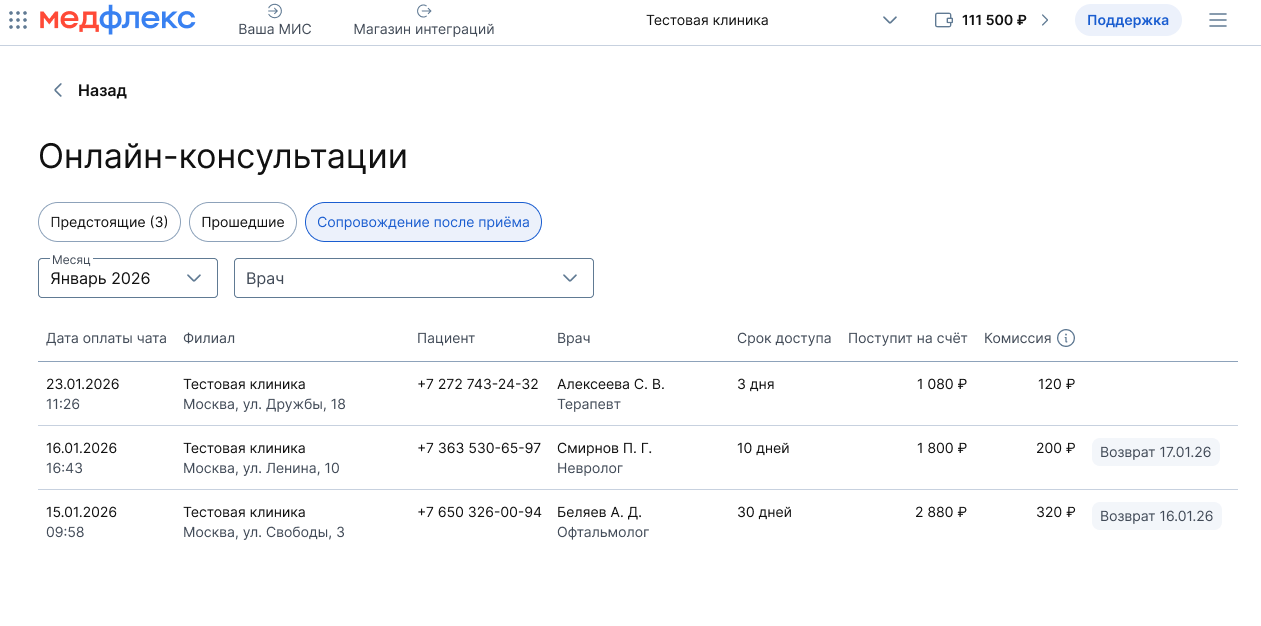This screenshot has width=1261, height=626.
Task: Click the Поддержка button
Action: 1127,20
